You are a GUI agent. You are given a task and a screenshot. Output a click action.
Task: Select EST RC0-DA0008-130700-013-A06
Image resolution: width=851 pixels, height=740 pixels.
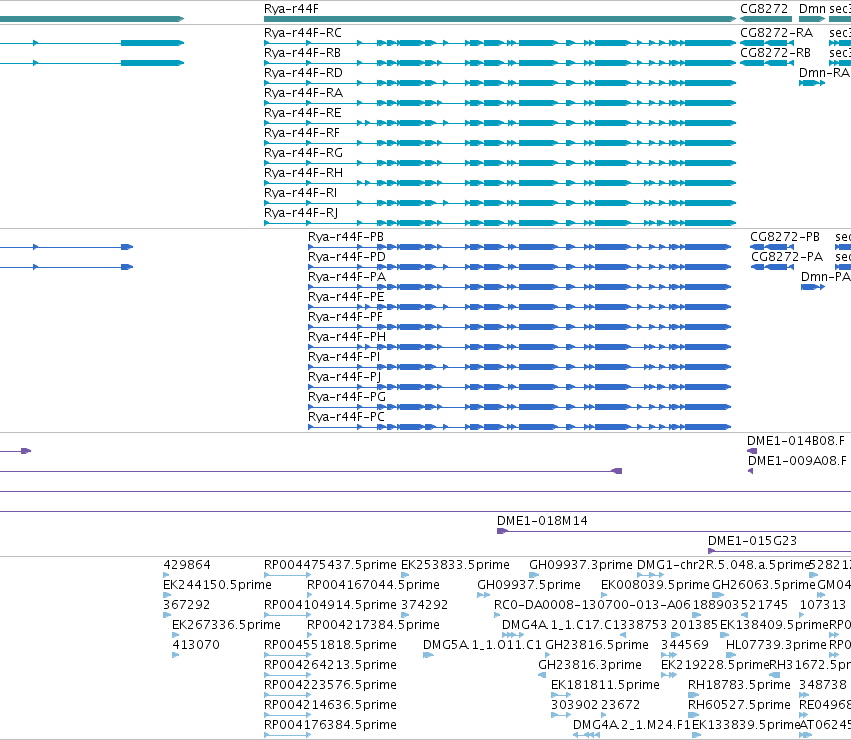tap(592, 605)
